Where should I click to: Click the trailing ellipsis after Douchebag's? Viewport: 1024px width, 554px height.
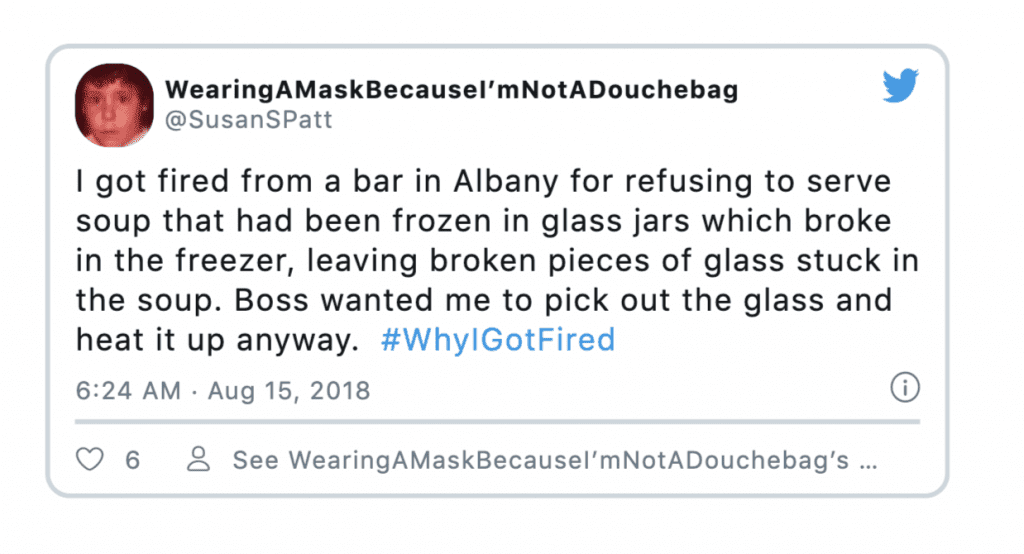(x=869, y=465)
